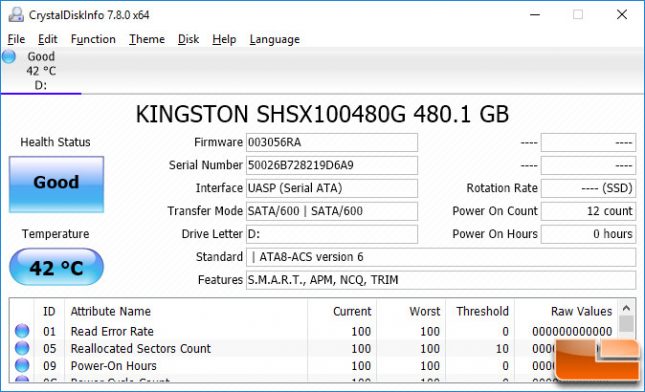
Task: Click the Current column header
Action: tap(342, 311)
